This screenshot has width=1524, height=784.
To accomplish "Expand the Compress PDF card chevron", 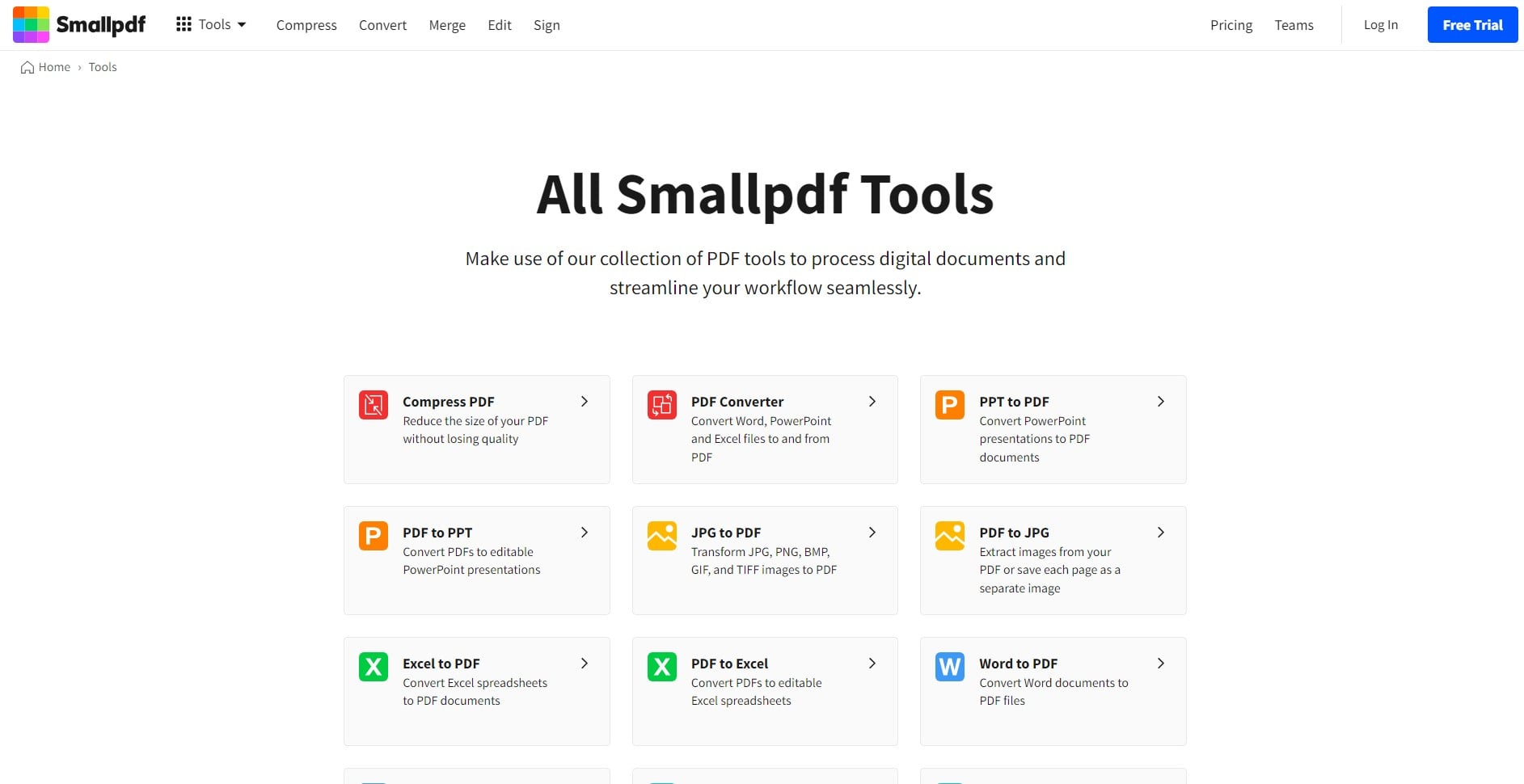I will pyautogui.click(x=584, y=401).
